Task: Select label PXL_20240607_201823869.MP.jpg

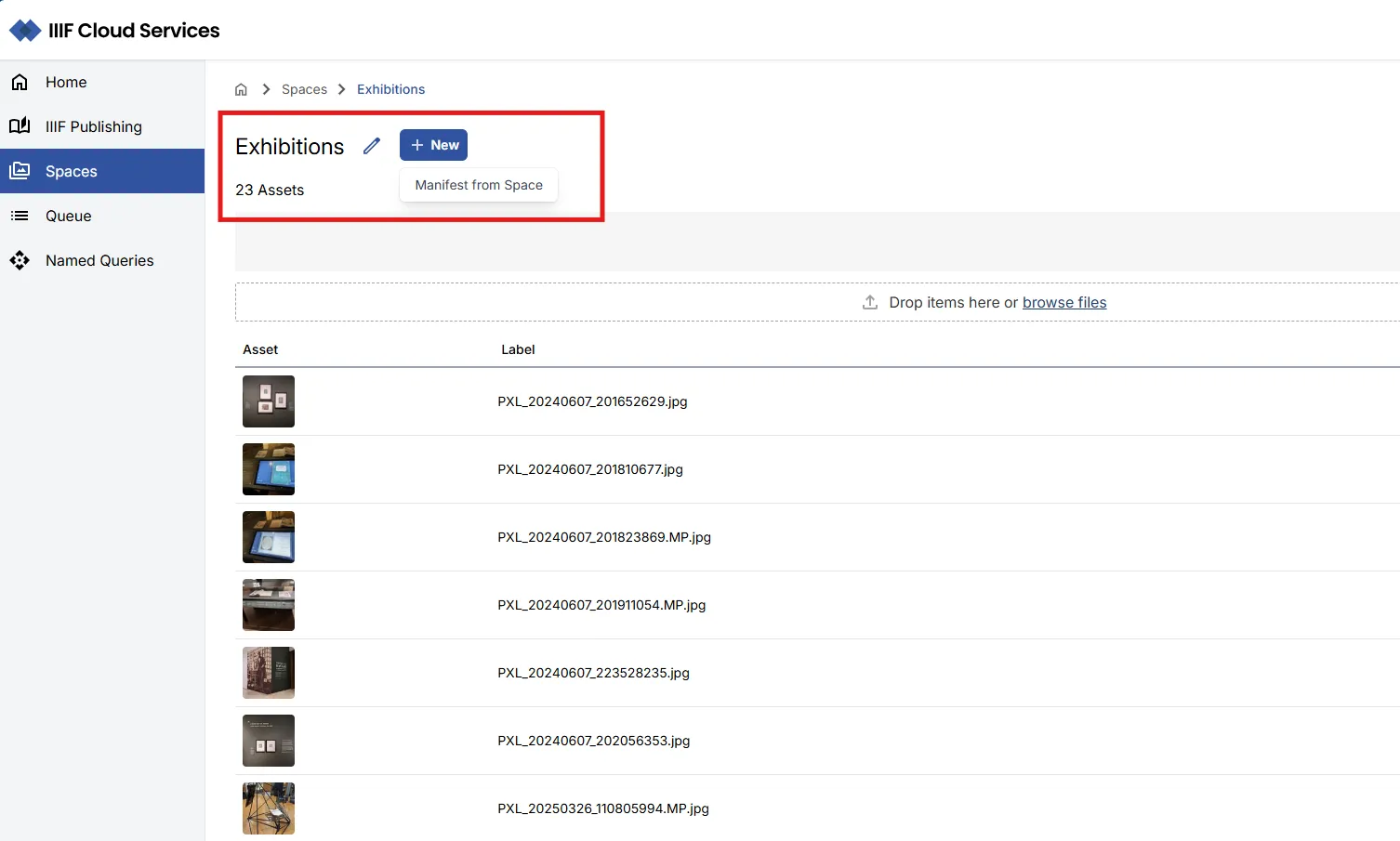Action: pos(604,537)
